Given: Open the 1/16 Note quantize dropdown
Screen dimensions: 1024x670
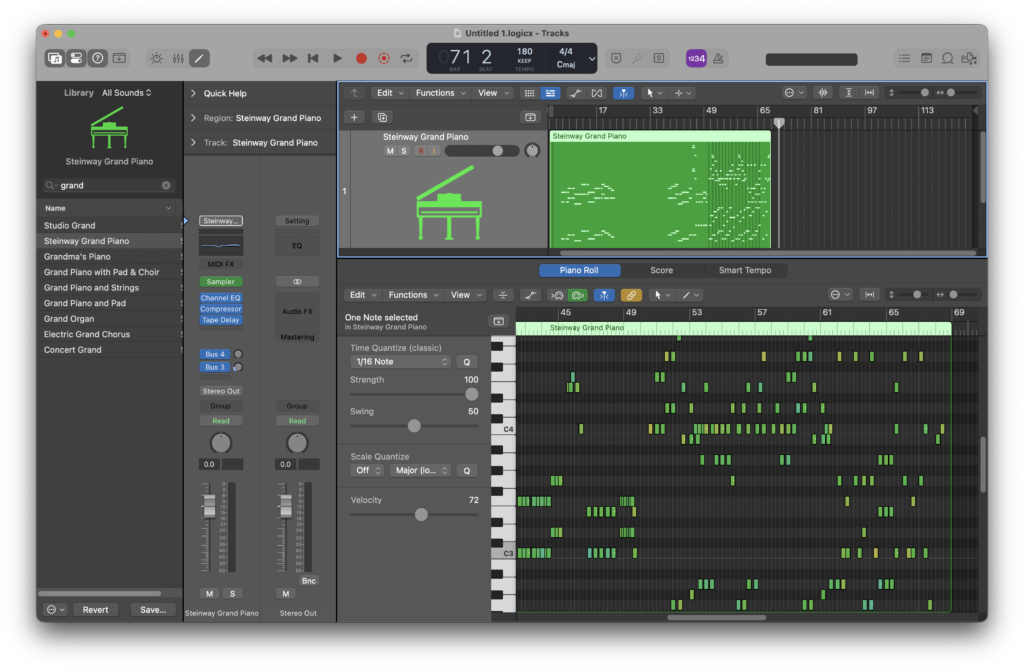Looking at the screenshot, I should tap(400, 362).
